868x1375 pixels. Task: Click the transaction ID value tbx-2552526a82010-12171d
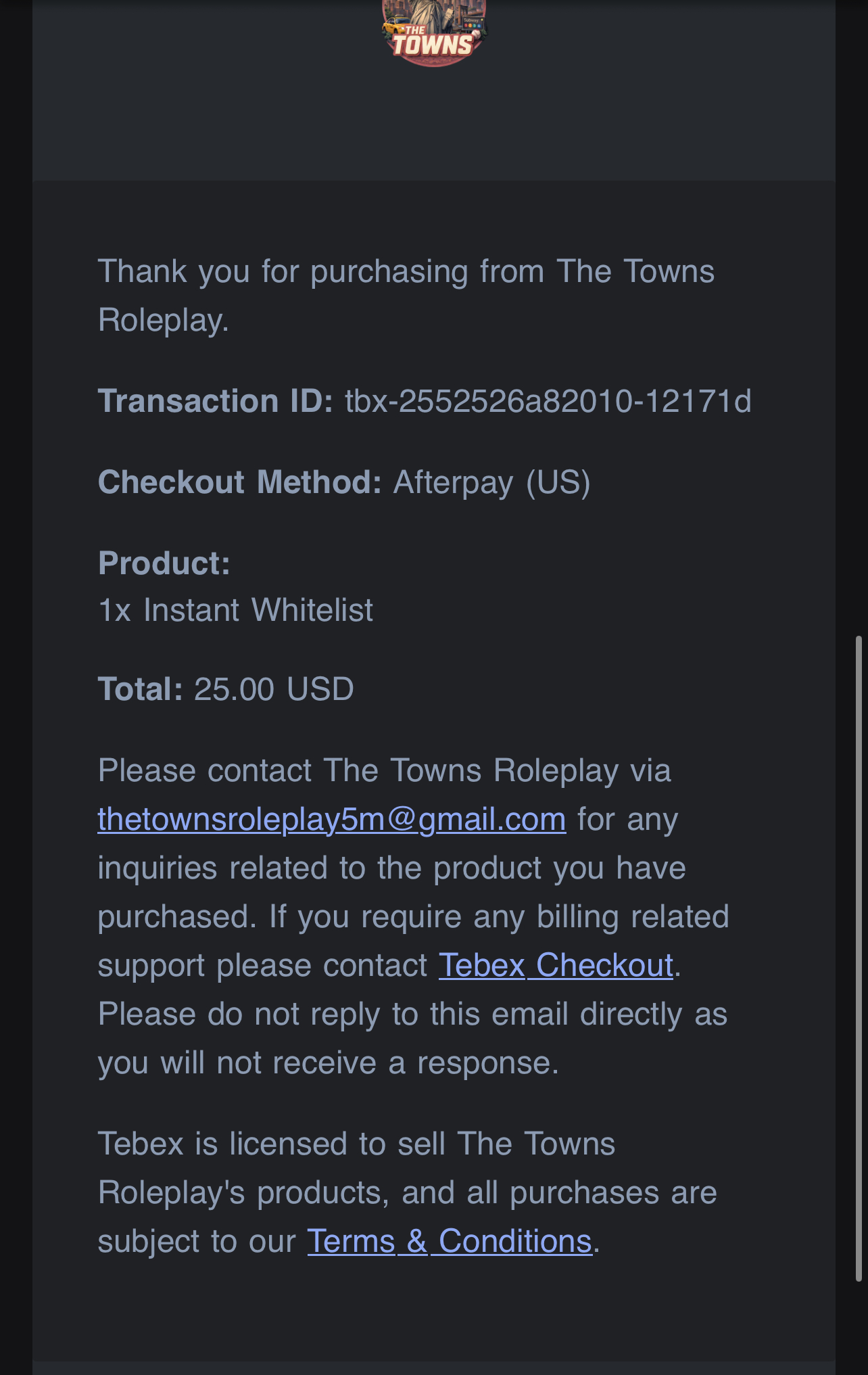[x=548, y=401]
